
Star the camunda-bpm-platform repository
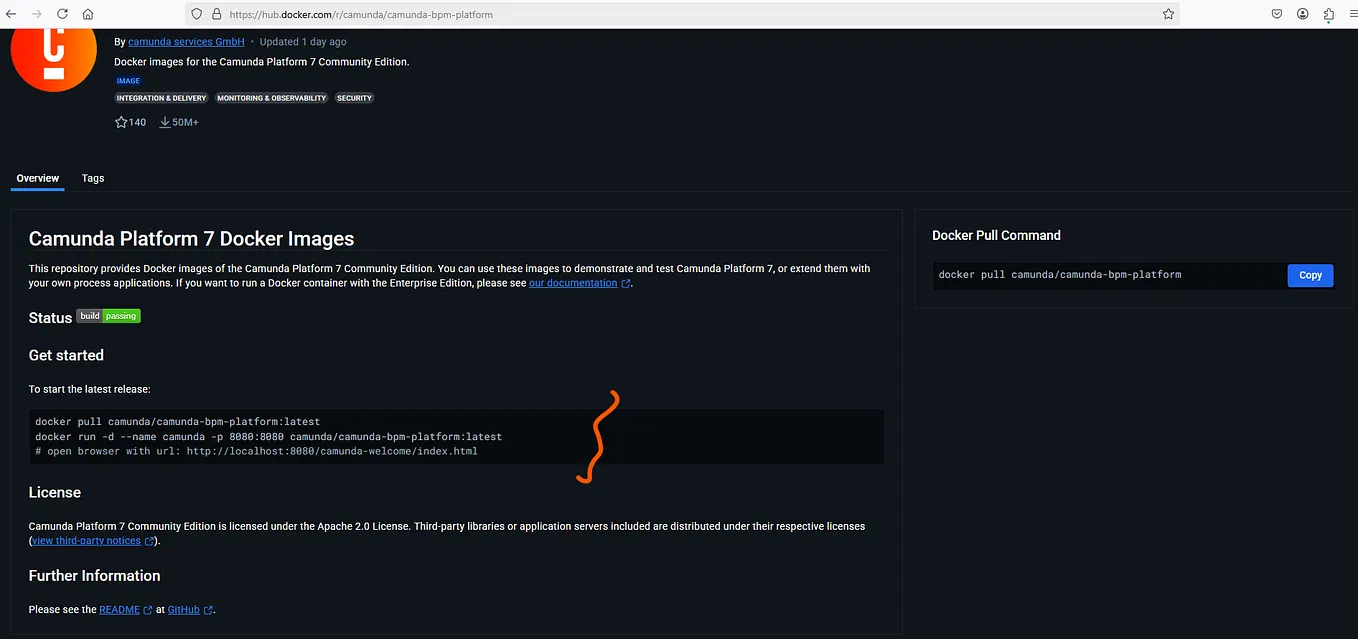(x=120, y=121)
